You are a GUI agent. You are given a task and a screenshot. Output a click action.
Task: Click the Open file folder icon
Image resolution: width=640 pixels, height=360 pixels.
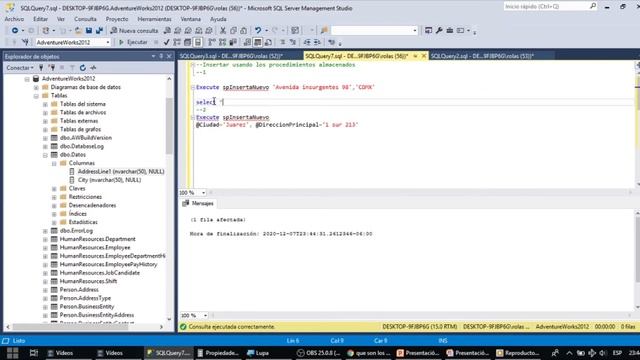[78, 31]
